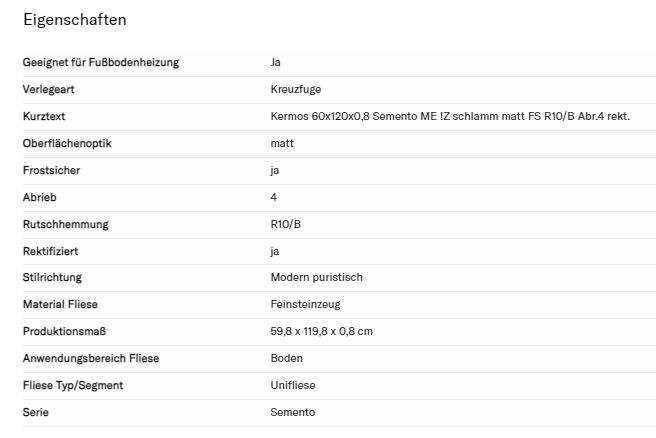Select the Verlegeart value 'Kreuzfuge'
The width and height of the screenshot is (656, 438).
[296, 90]
